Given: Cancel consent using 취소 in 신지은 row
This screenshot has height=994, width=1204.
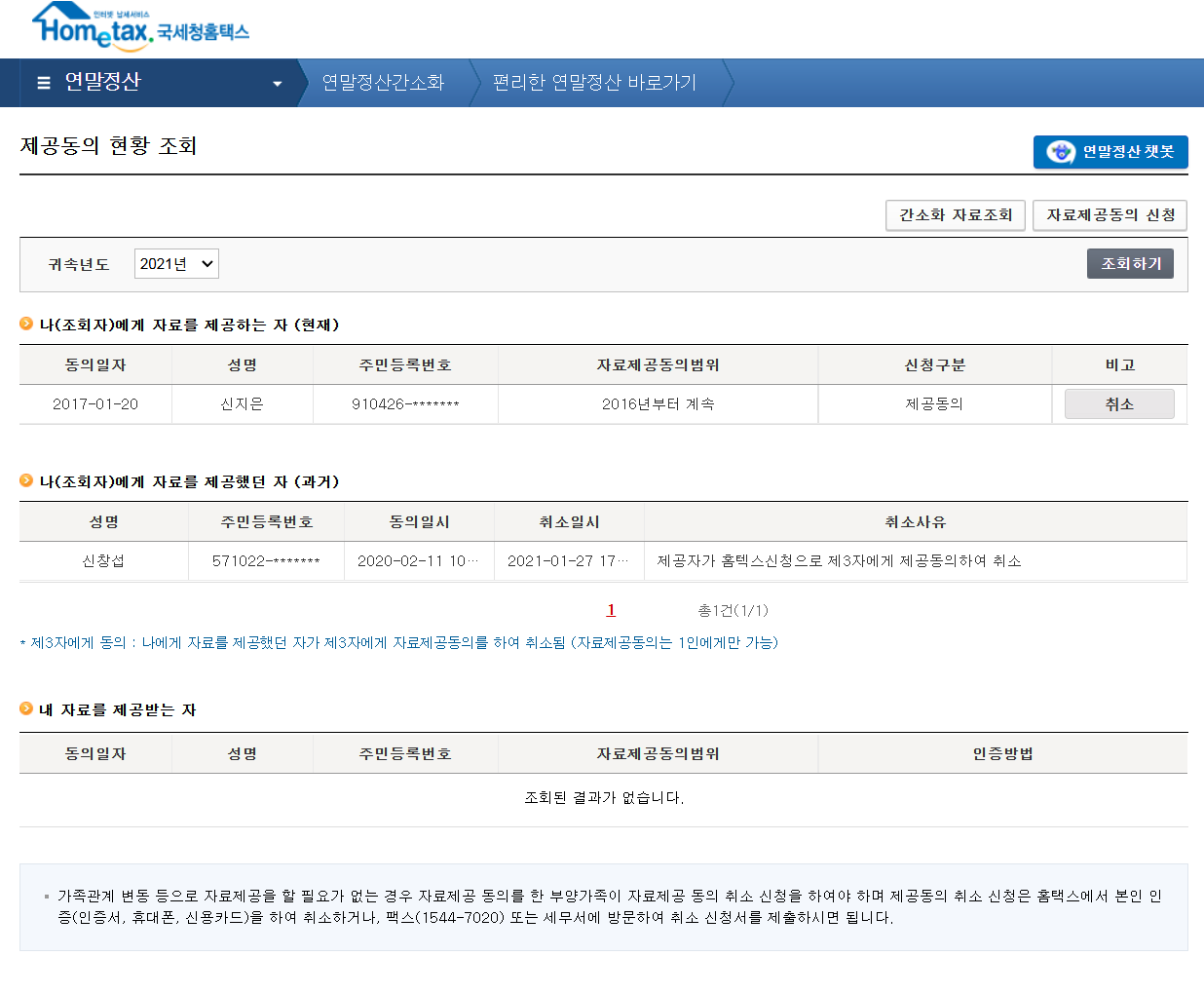Looking at the screenshot, I should tap(1118, 404).
